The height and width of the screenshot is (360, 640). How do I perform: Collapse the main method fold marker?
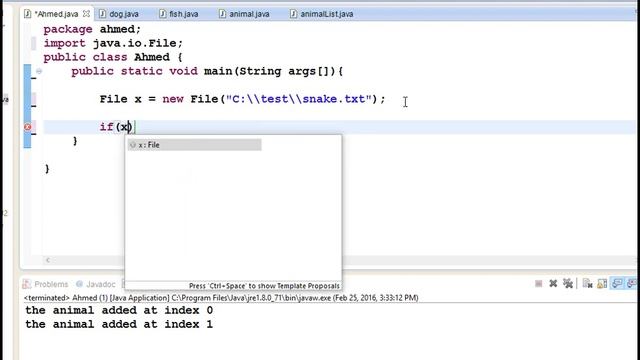[x=39, y=71]
